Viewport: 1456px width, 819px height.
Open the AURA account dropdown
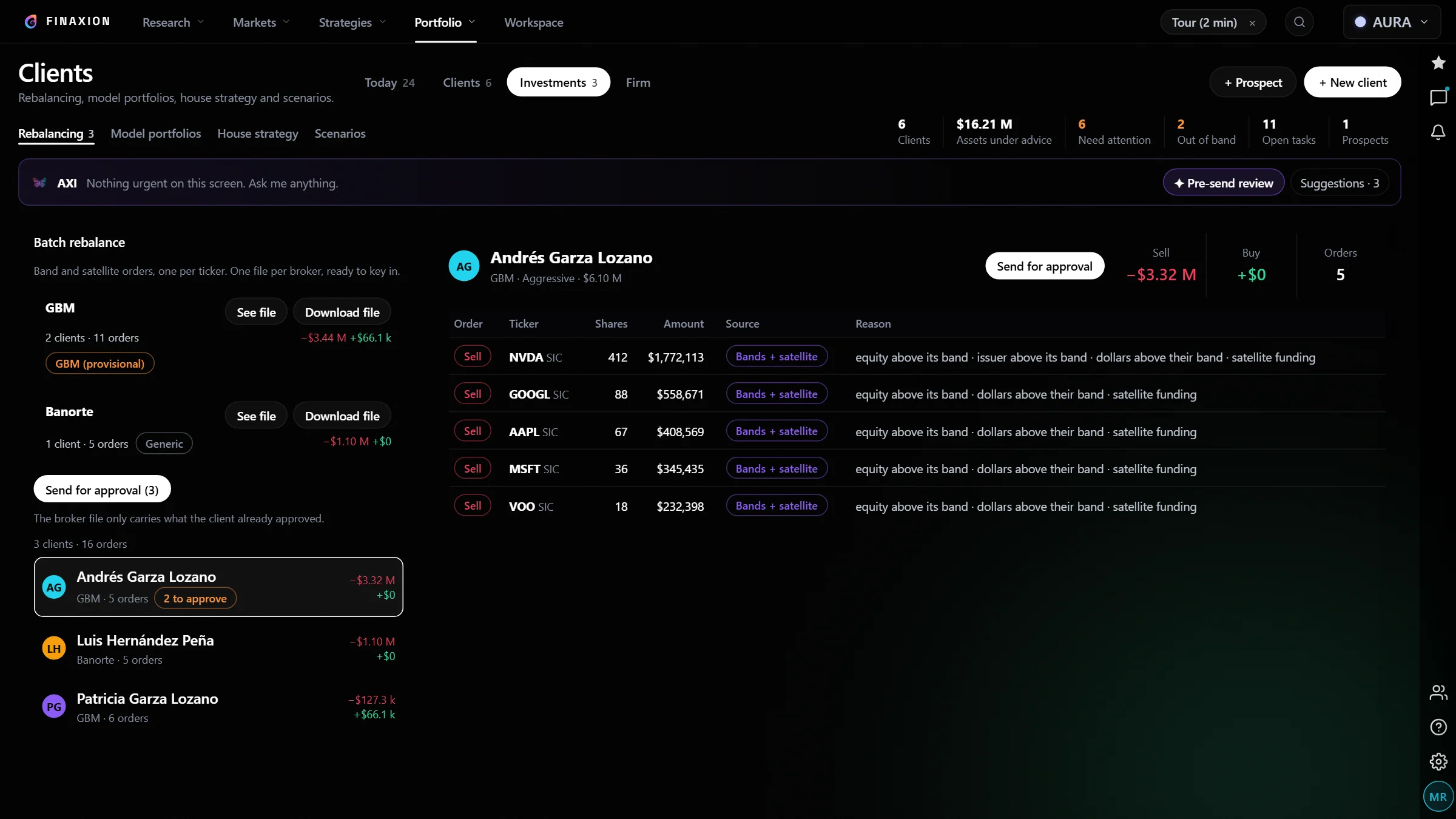[1392, 22]
